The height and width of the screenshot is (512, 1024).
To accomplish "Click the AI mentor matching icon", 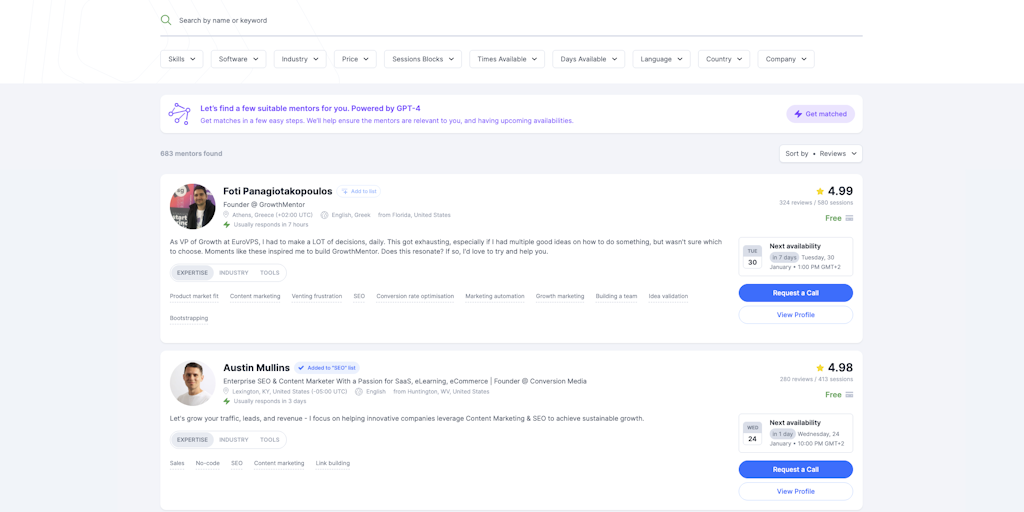I will tap(179, 114).
